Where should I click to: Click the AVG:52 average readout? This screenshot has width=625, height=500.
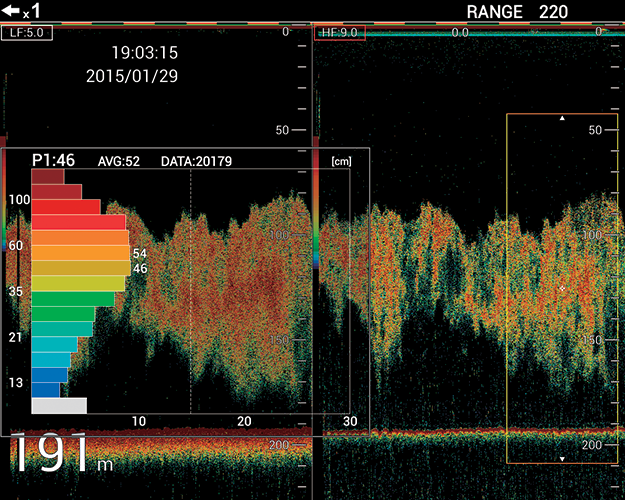tap(118, 161)
